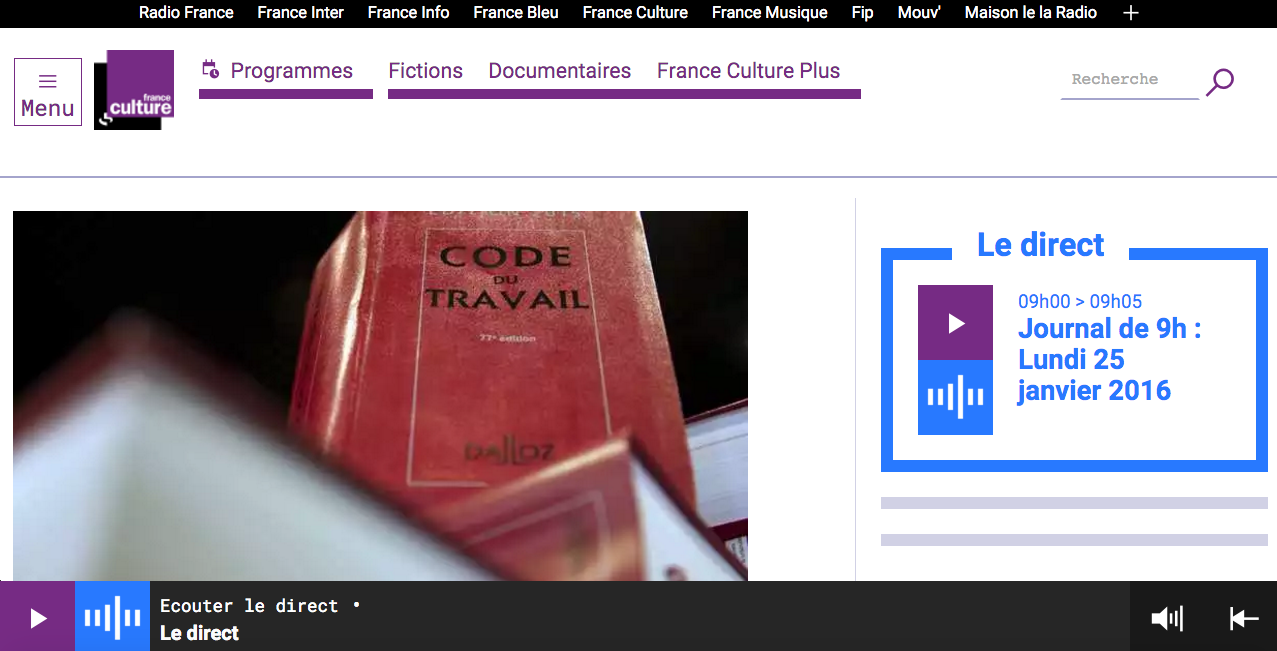Mute the audio with the speaker icon
Screen dimensions: 1277x651
coord(1166,618)
